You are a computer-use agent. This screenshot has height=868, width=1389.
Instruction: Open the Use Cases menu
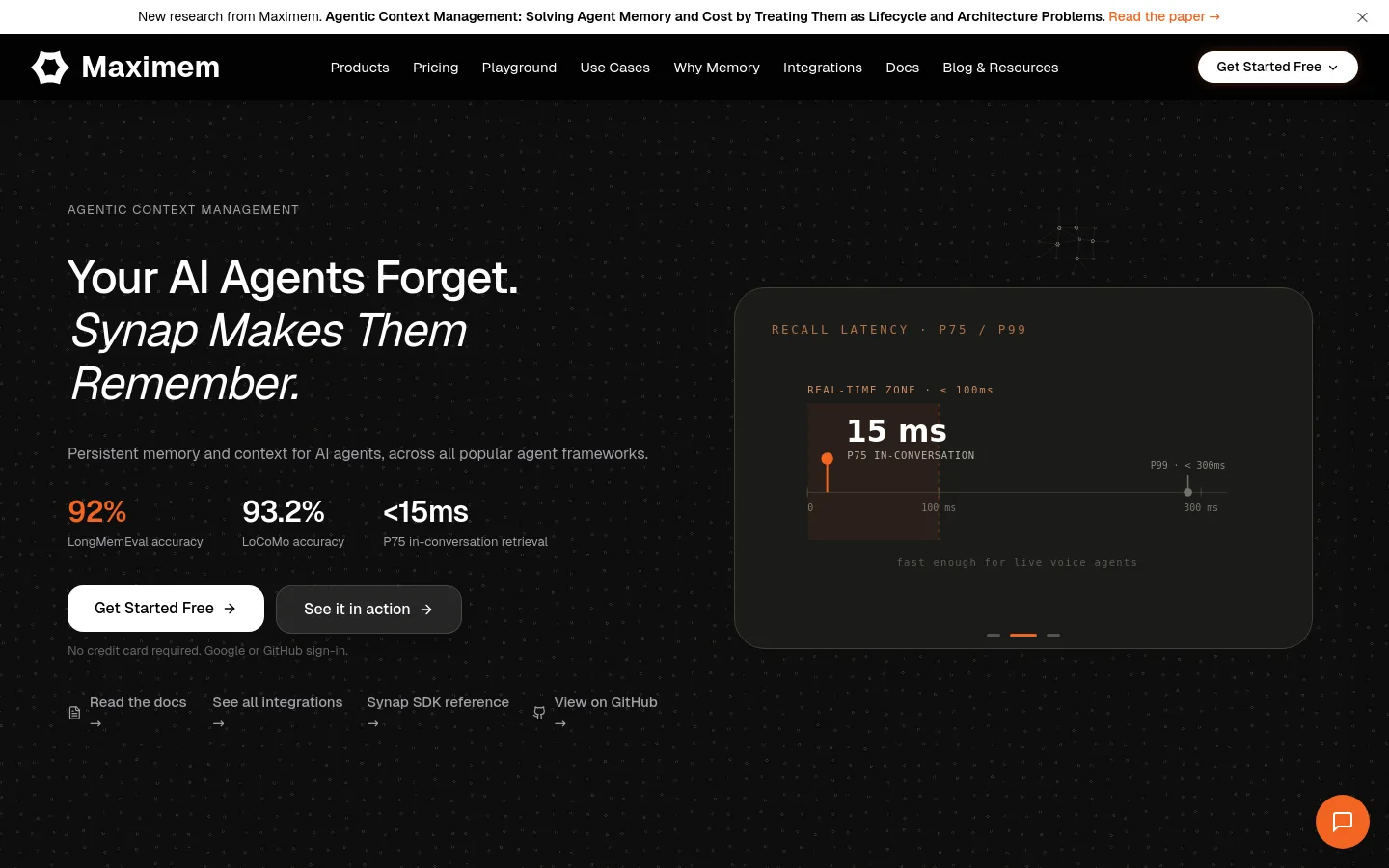pyautogui.click(x=615, y=68)
